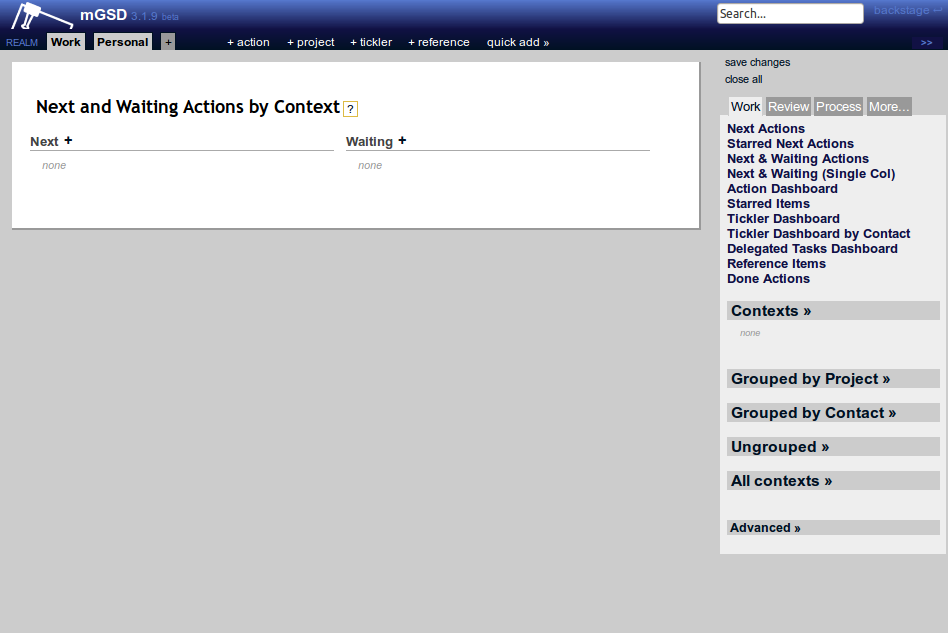Image resolution: width=948 pixels, height=633 pixels.
Task: Click + reference in top bar
Action: (438, 42)
